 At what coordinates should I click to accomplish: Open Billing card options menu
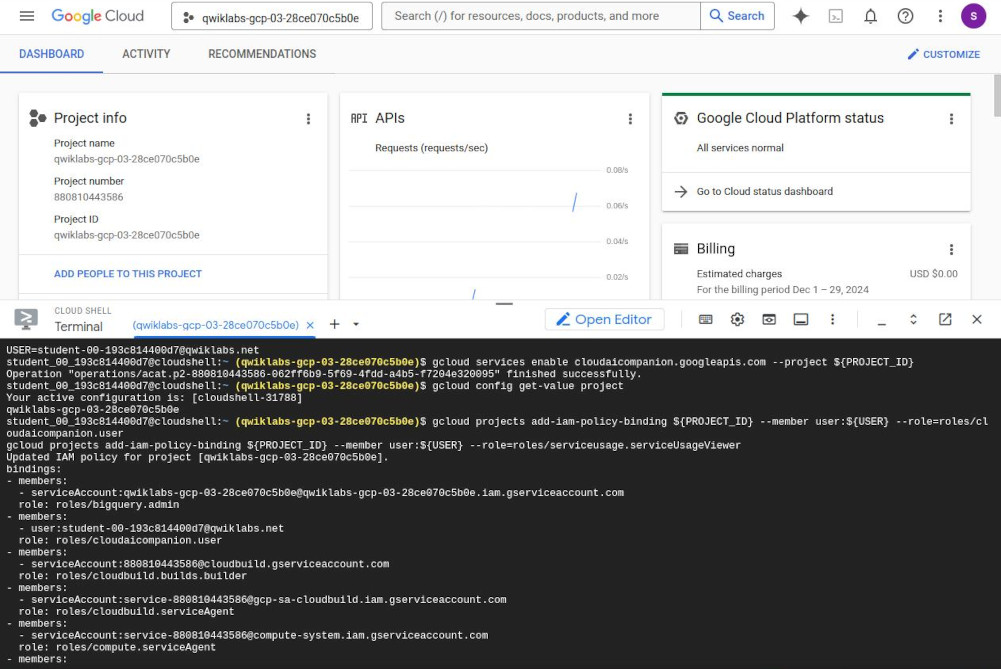[x=951, y=249]
